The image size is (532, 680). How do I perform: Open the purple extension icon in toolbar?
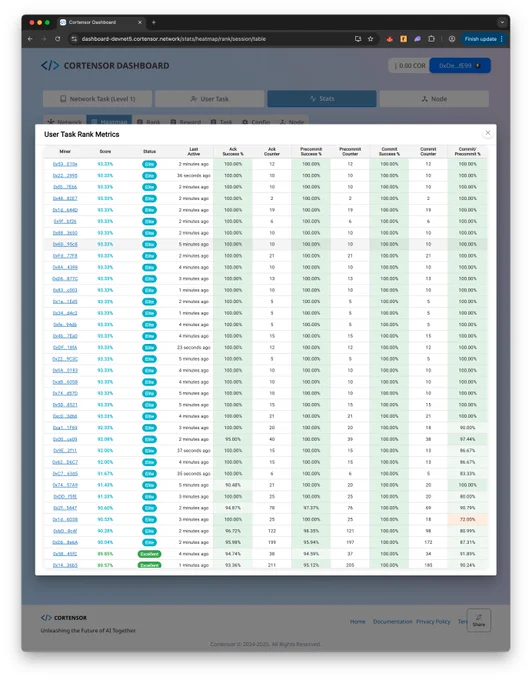(417, 39)
